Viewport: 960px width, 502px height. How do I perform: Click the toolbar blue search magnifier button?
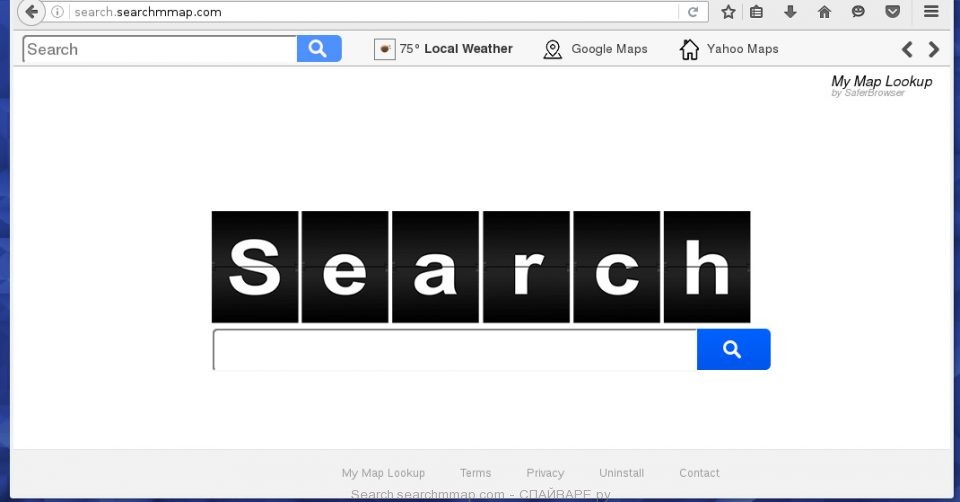(x=319, y=49)
